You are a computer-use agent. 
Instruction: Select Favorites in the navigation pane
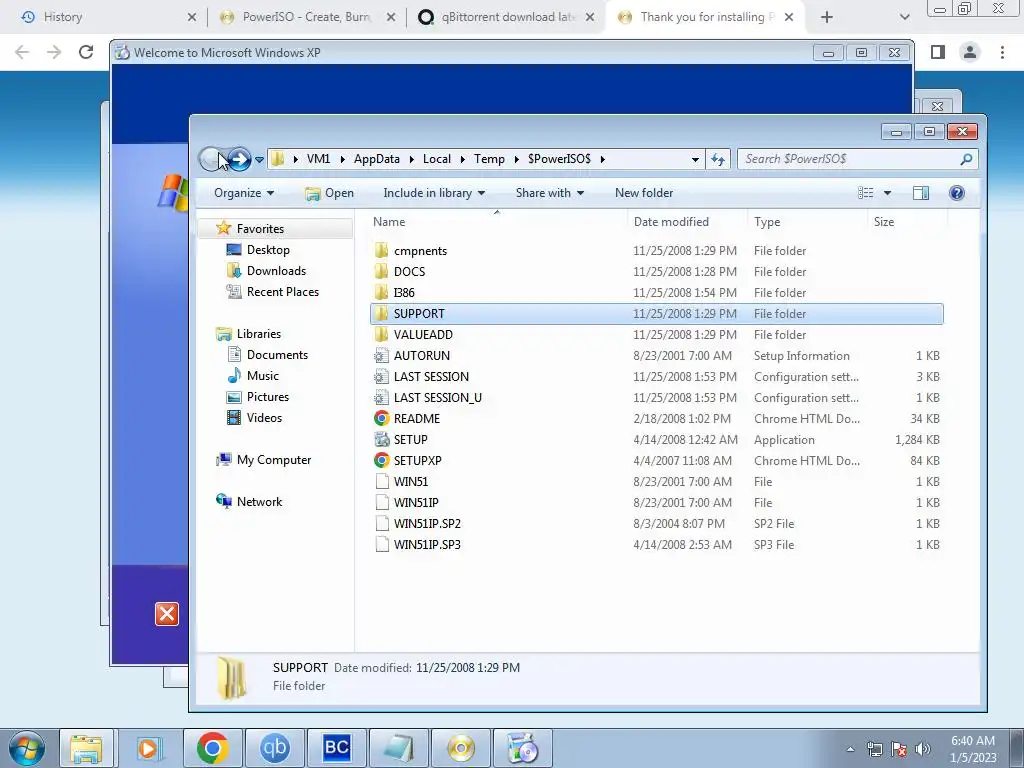pyautogui.click(x=260, y=229)
